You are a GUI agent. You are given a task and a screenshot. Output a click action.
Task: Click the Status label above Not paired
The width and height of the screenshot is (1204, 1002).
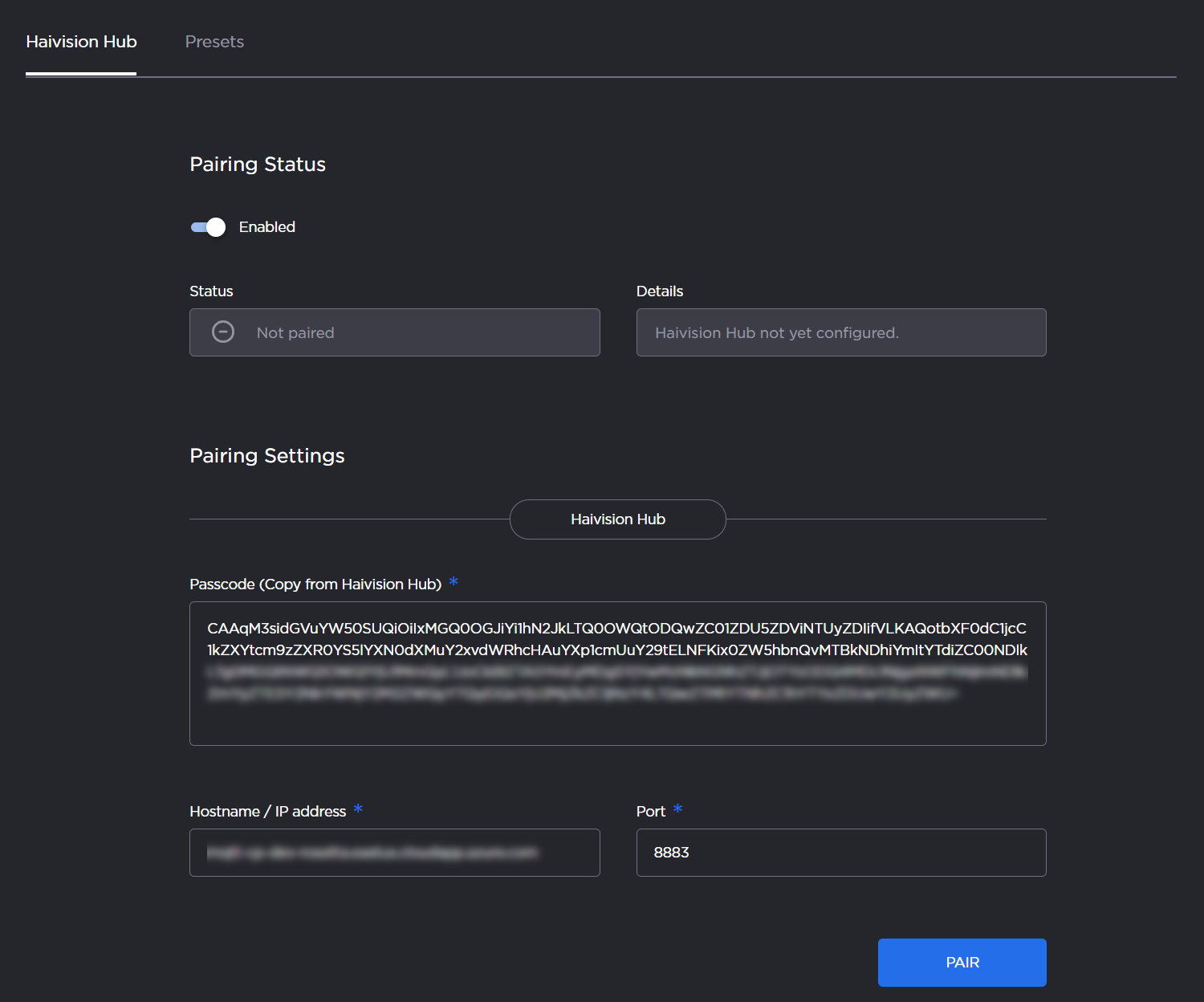pyautogui.click(x=211, y=291)
